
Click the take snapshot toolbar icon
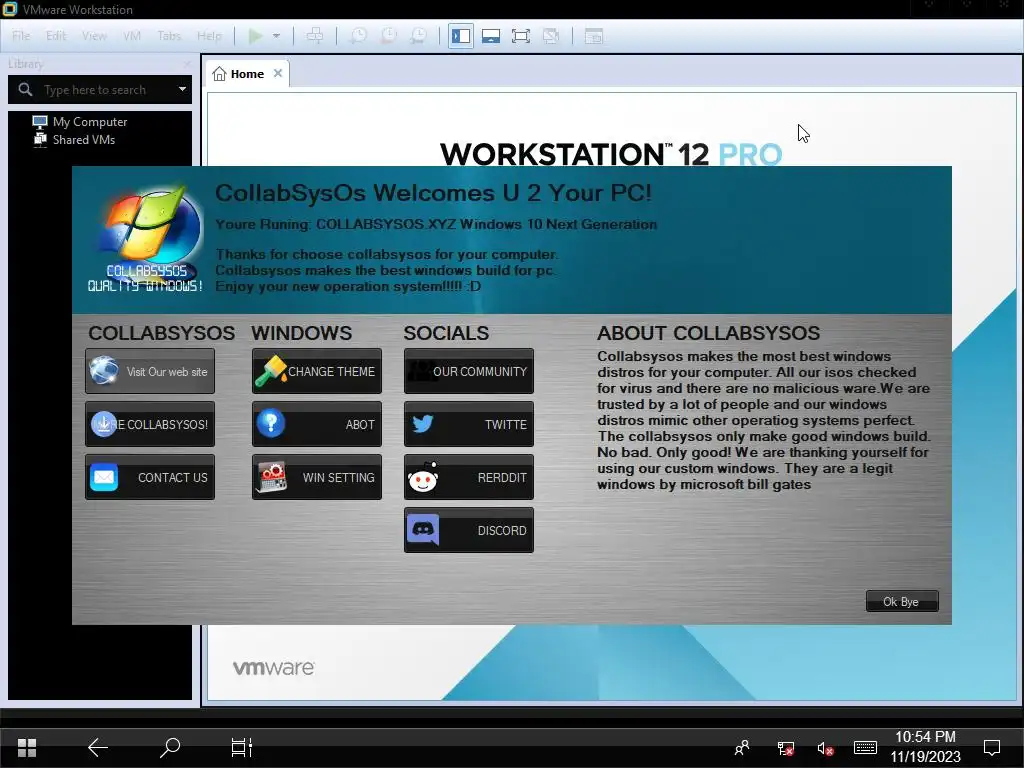click(359, 36)
